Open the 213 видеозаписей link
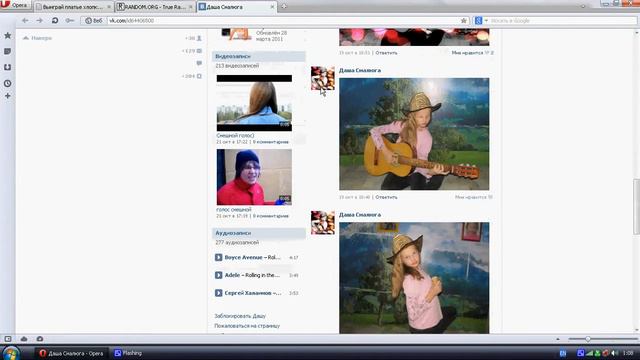The width and height of the screenshot is (640, 360). pos(237,66)
